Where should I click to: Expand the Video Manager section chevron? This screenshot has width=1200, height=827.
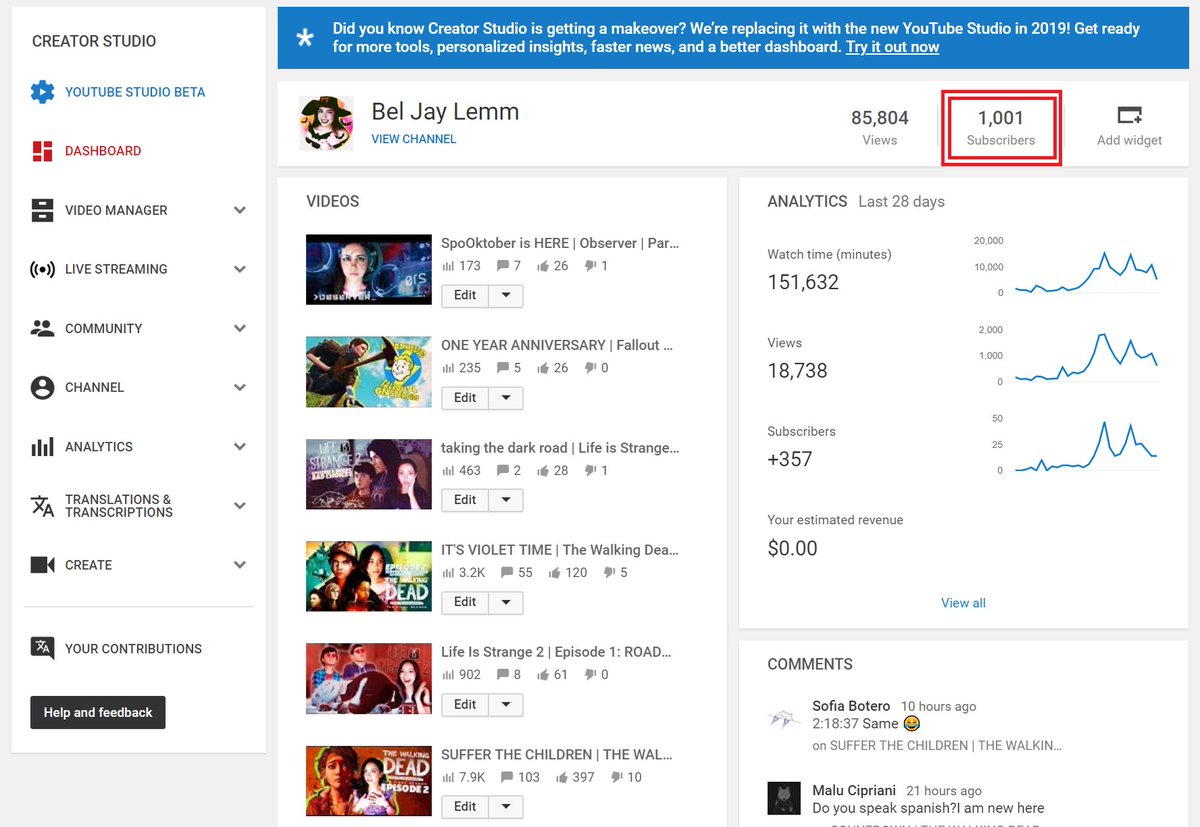pyautogui.click(x=240, y=210)
